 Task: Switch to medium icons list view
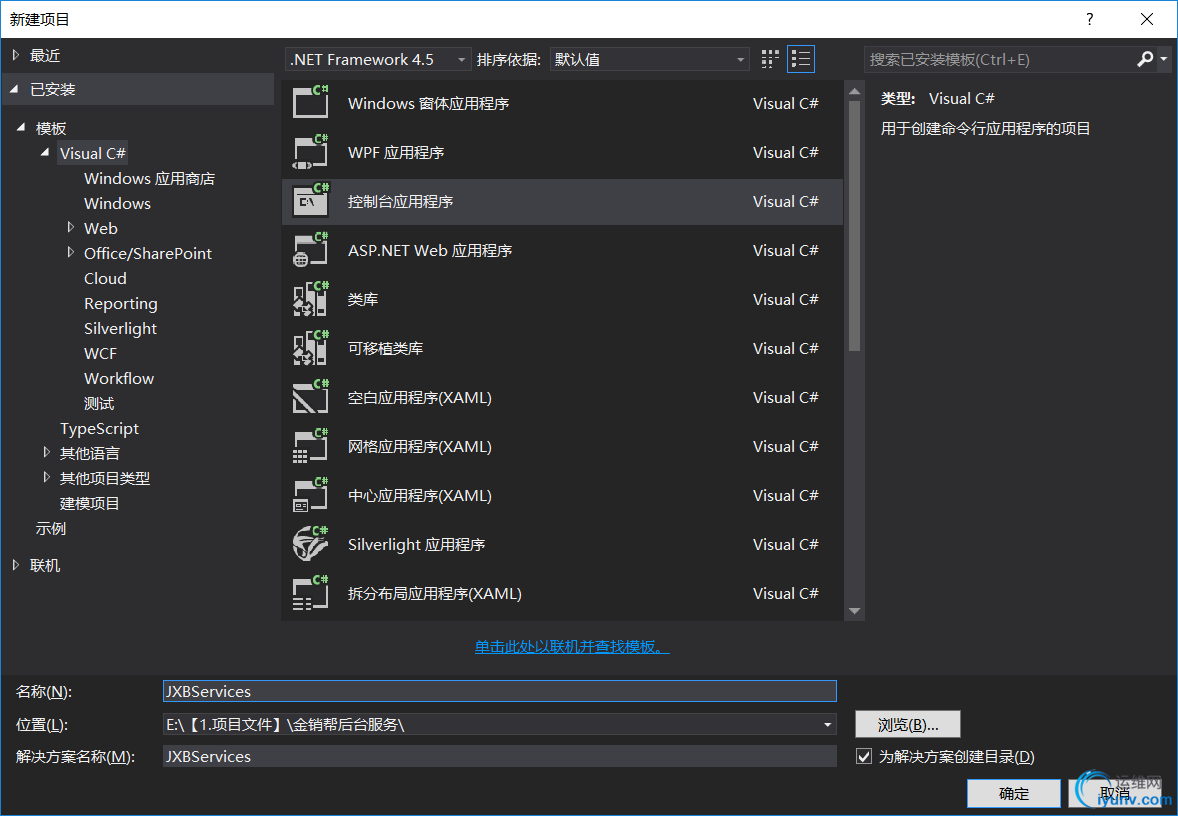tap(801, 59)
